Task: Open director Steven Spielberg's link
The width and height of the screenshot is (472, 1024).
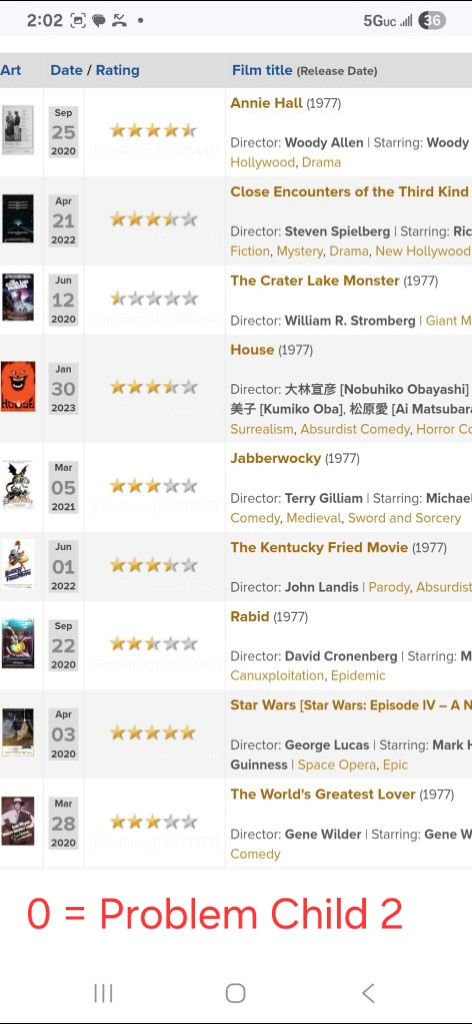Action: tap(337, 232)
